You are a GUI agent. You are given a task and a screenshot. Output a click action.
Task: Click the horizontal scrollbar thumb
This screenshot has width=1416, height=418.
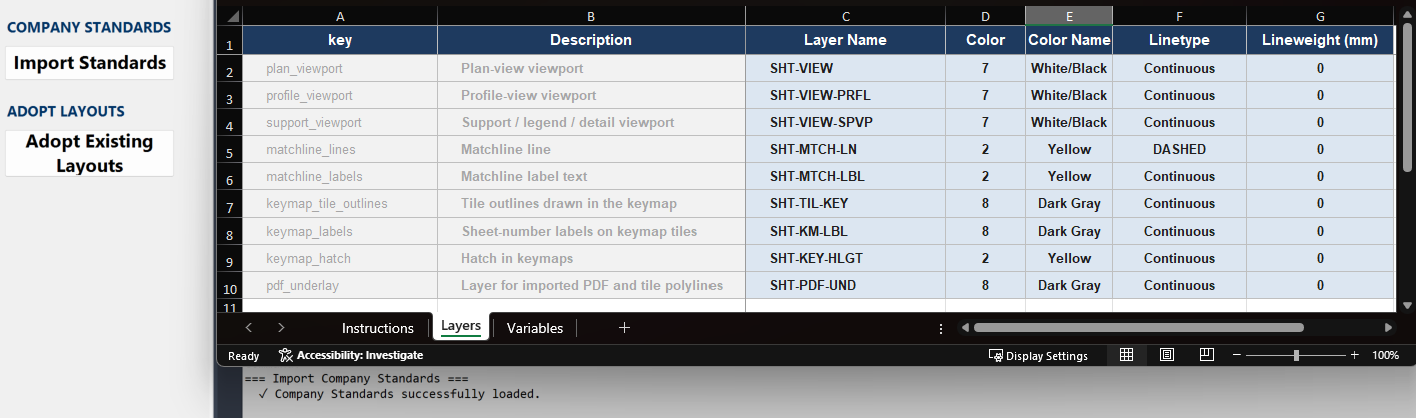pos(1138,328)
